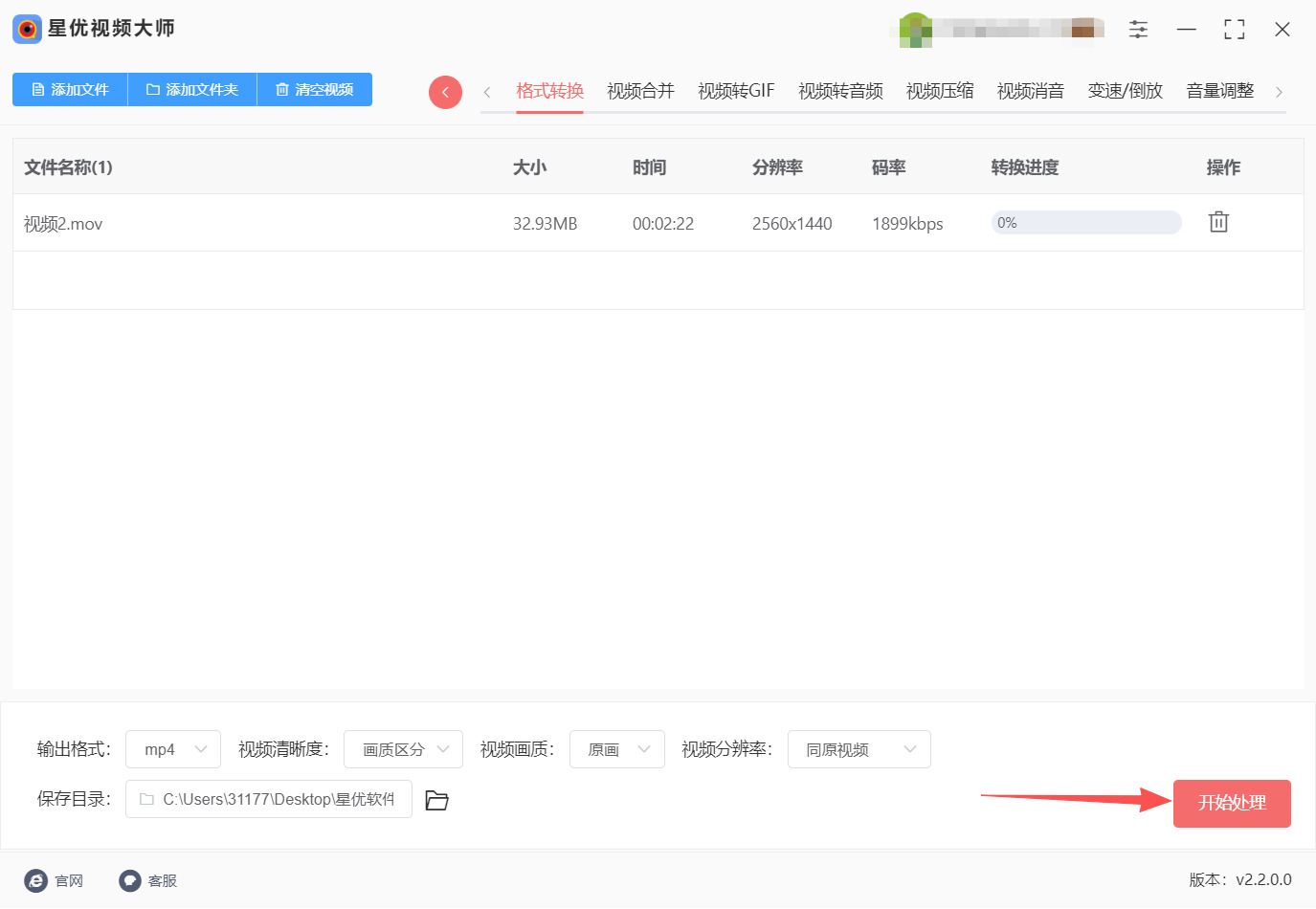Screen dimensions: 1316x909
Task: Click the app logo 星优视频大师
Action: point(27,29)
